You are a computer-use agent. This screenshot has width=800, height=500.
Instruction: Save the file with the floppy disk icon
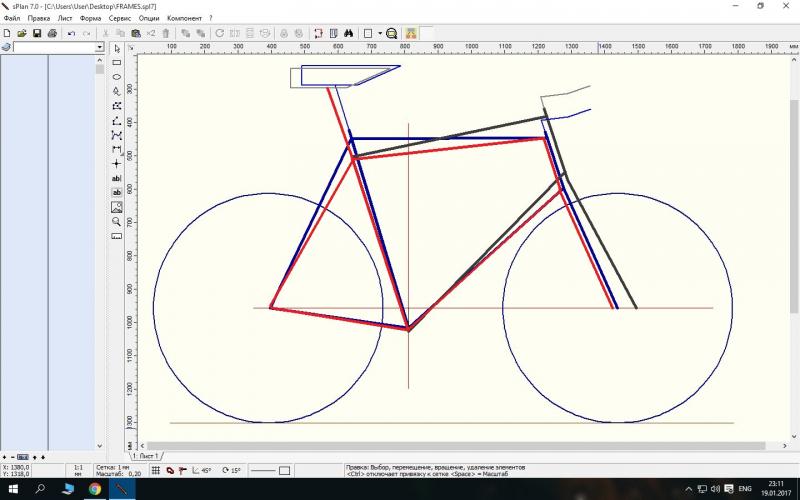[37, 33]
